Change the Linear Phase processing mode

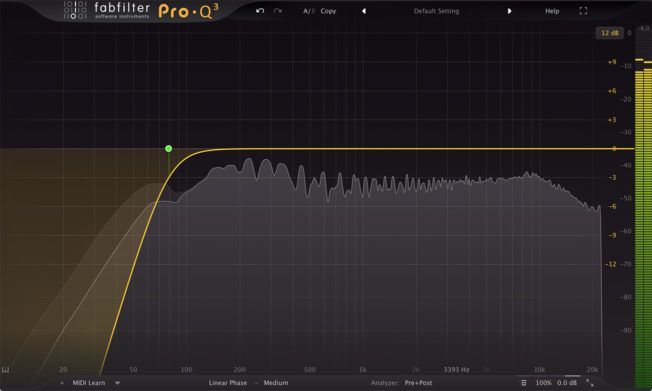coord(227,383)
